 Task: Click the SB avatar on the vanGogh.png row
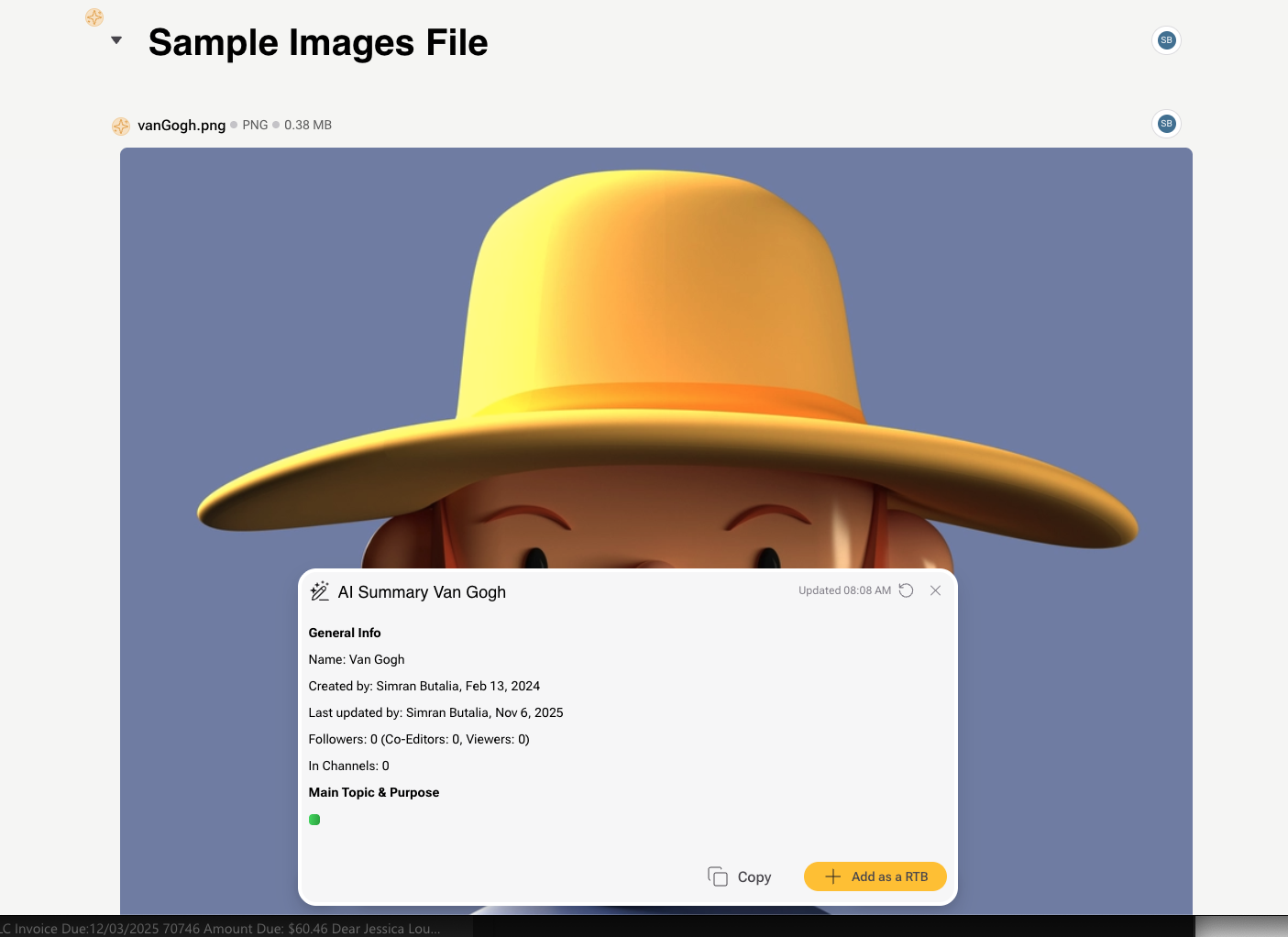click(x=1166, y=124)
